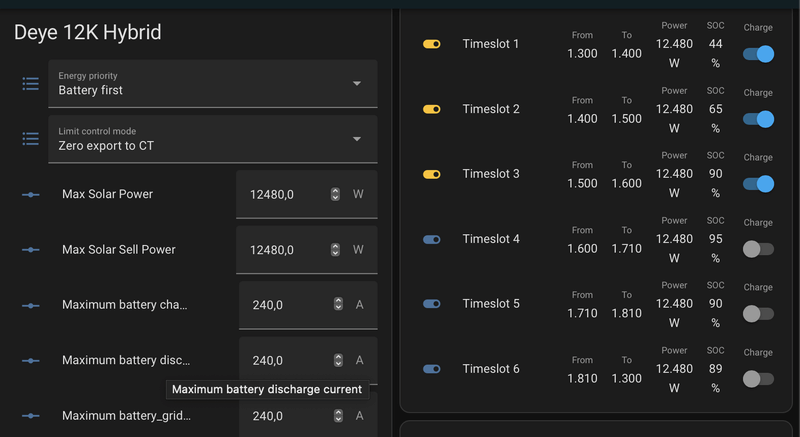Turn on Charge switch for Timeslot 6
This screenshot has width=800, height=437.
pyautogui.click(x=758, y=379)
